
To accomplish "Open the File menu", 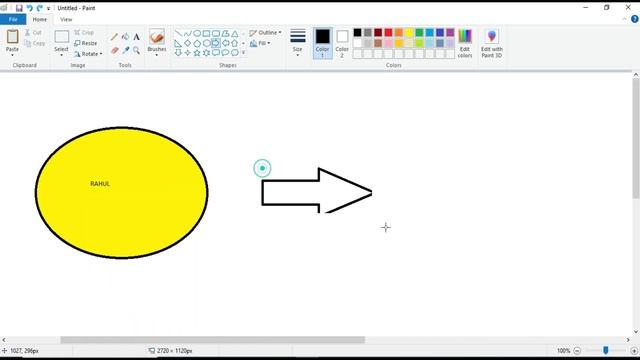I will coord(13,19).
